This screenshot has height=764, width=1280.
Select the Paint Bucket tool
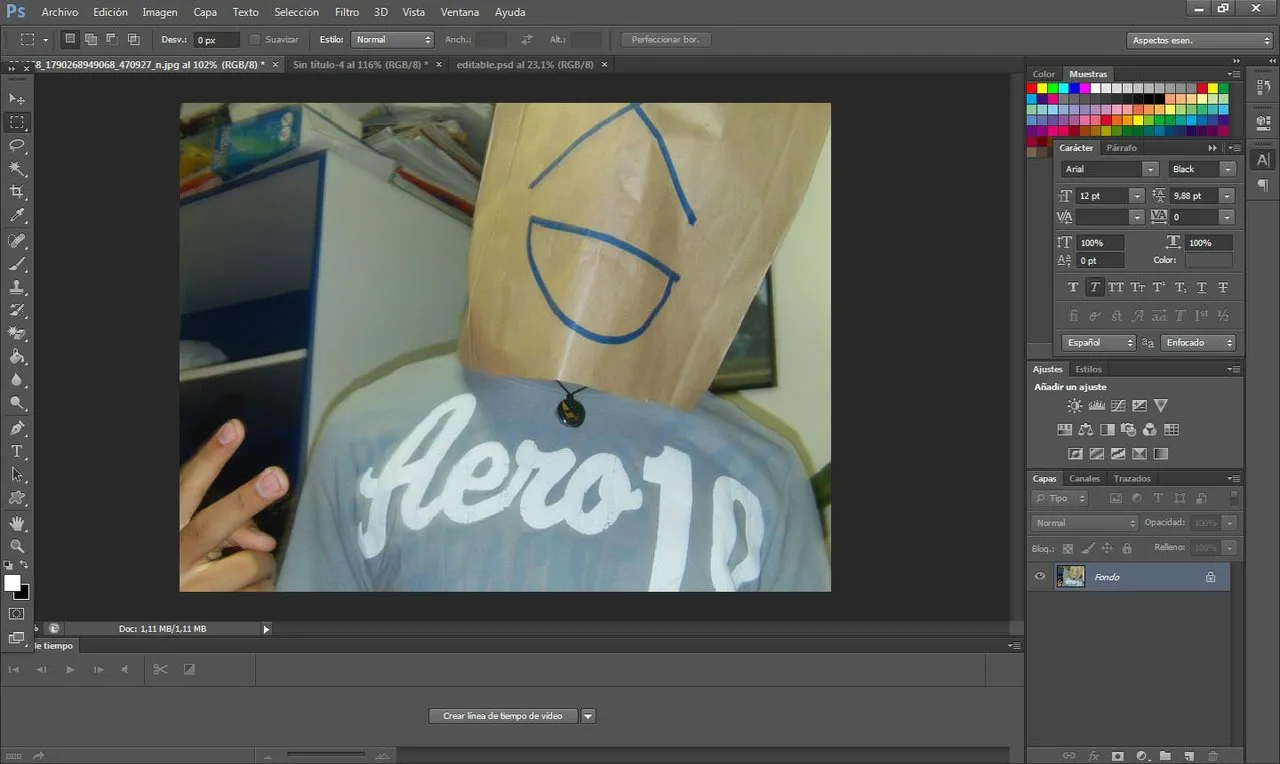point(17,357)
